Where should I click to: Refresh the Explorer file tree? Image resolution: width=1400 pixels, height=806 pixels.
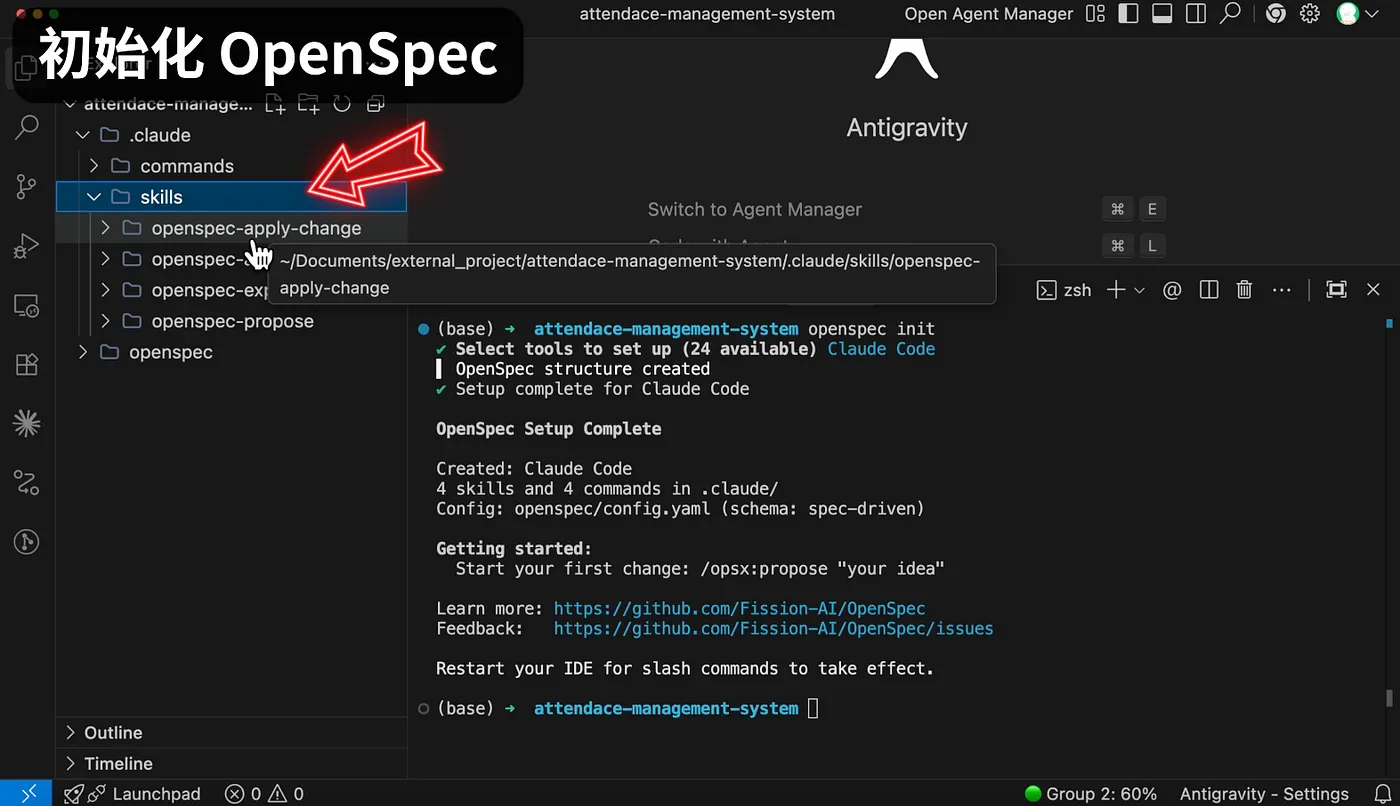(342, 104)
